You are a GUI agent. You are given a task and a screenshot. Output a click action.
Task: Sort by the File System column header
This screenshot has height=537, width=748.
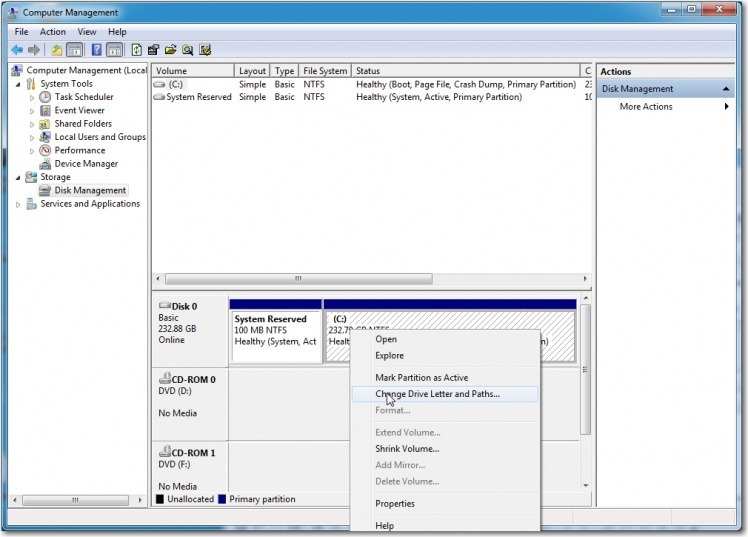pyautogui.click(x=325, y=71)
